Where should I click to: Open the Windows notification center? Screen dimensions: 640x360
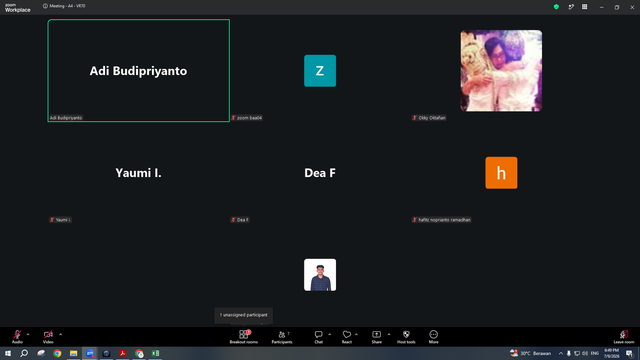coord(630,353)
